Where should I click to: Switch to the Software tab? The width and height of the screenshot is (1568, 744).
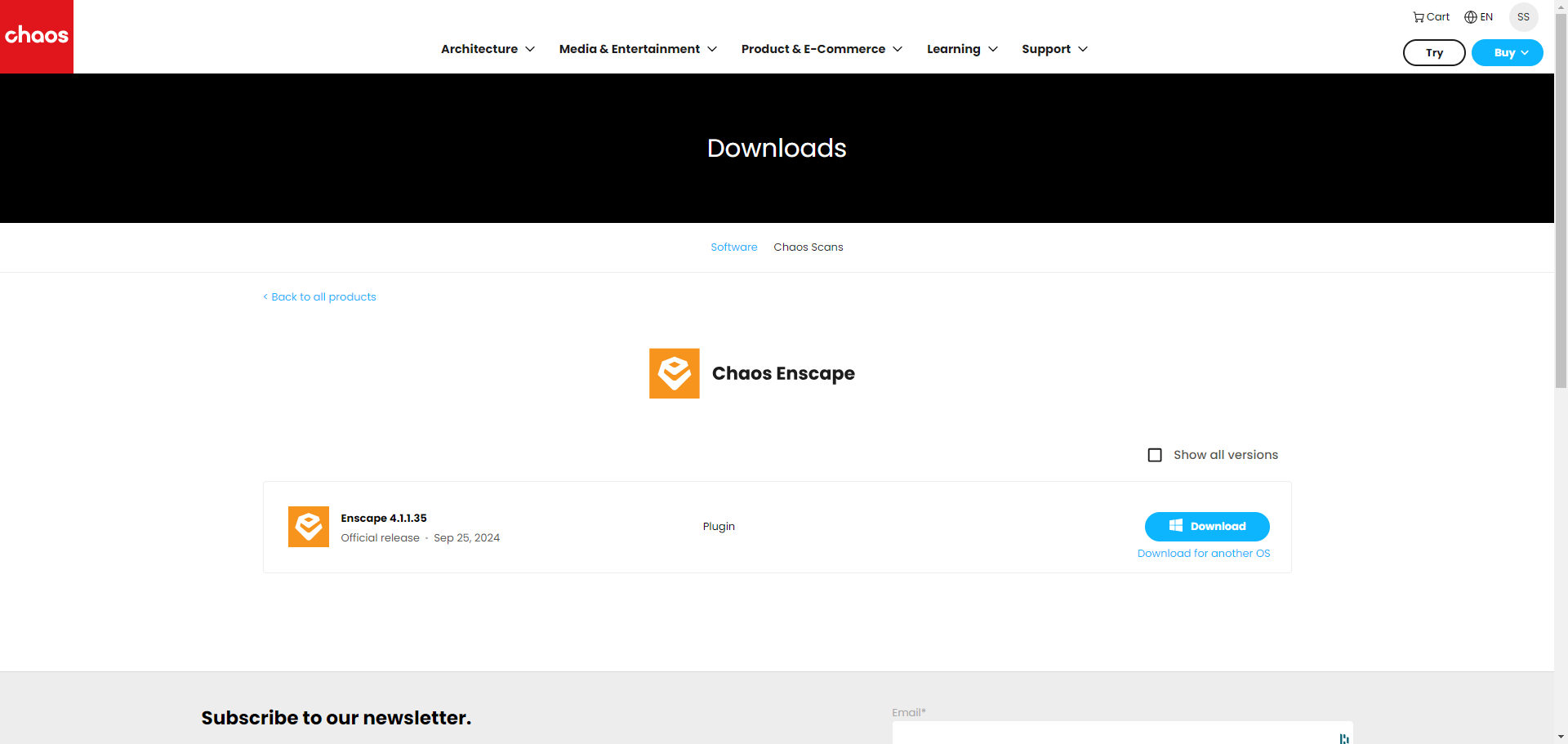click(x=734, y=247)
